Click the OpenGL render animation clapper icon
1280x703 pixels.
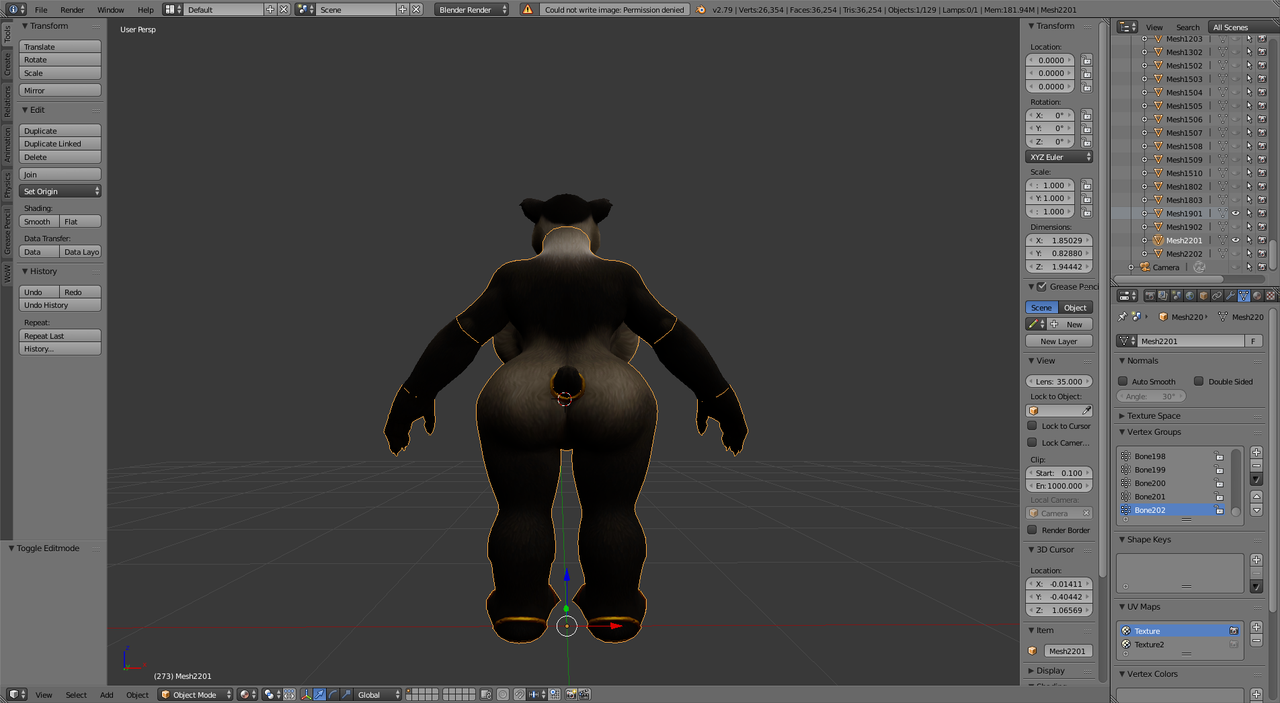pos(584,694)
